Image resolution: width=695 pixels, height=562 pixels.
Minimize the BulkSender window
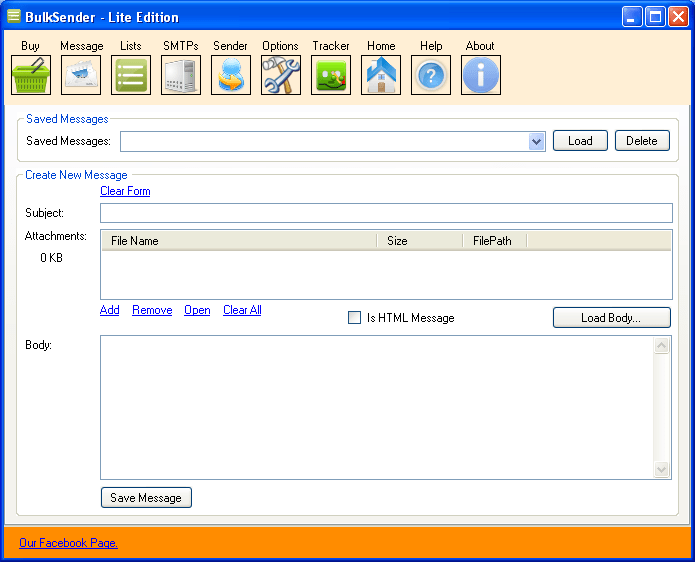click(x=632, y=17)
